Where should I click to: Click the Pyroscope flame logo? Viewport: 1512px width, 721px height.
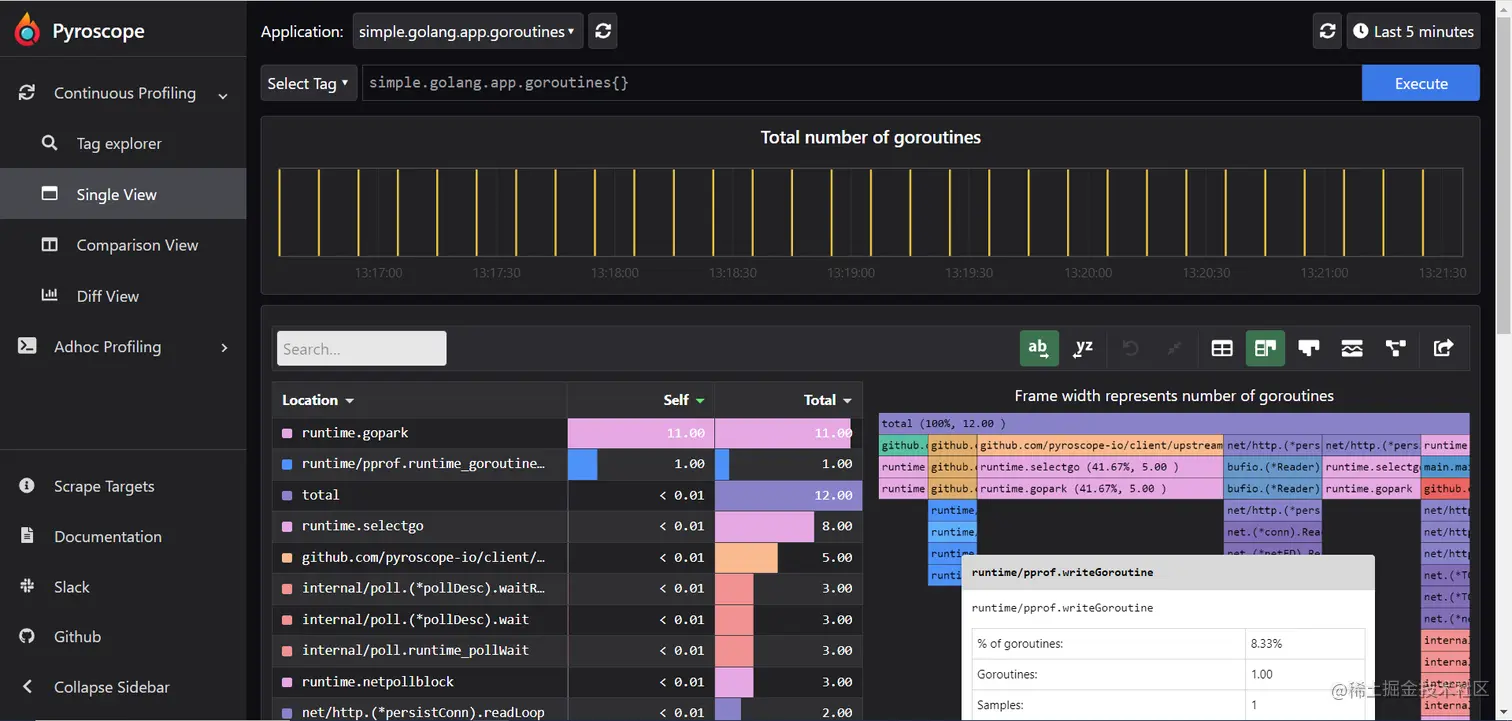click(x=28, y=30)
